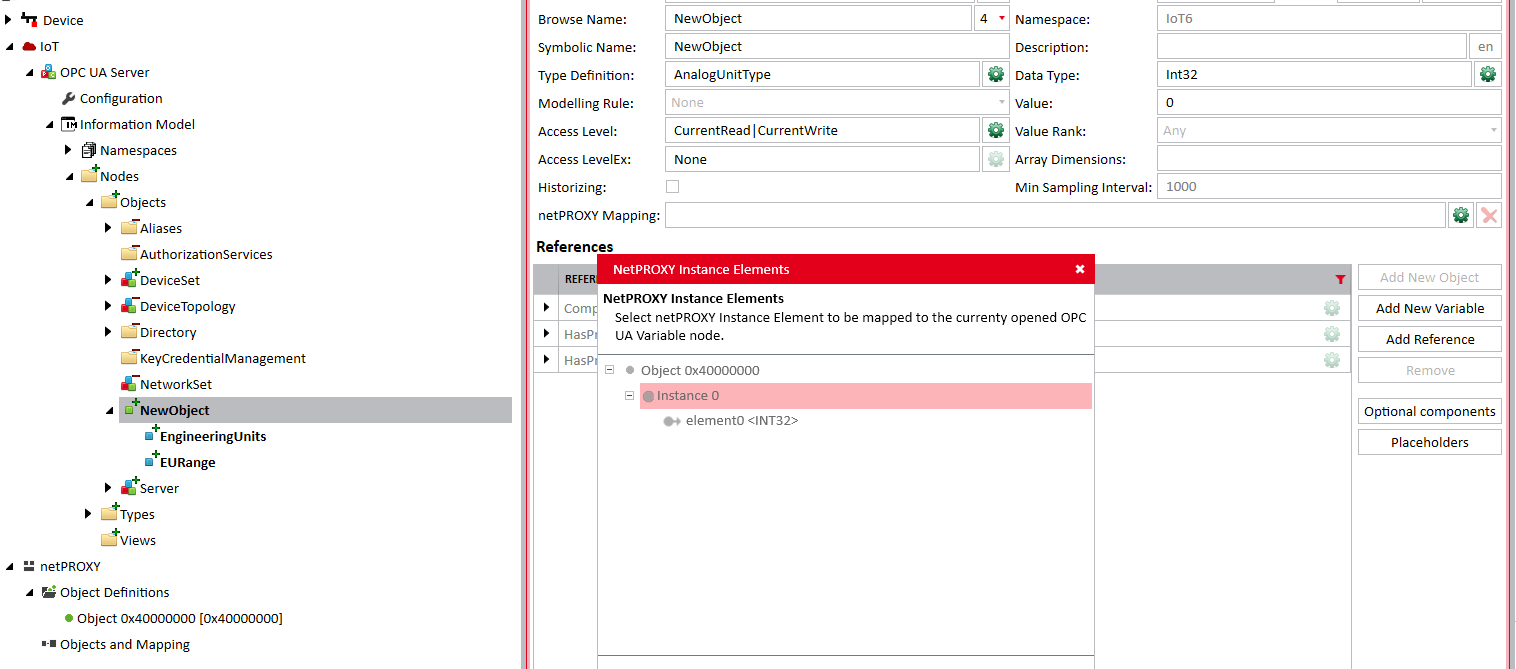1516x669 pixels.
Task: Open the Value Rank dropdown
Action: pos(1494,130)
